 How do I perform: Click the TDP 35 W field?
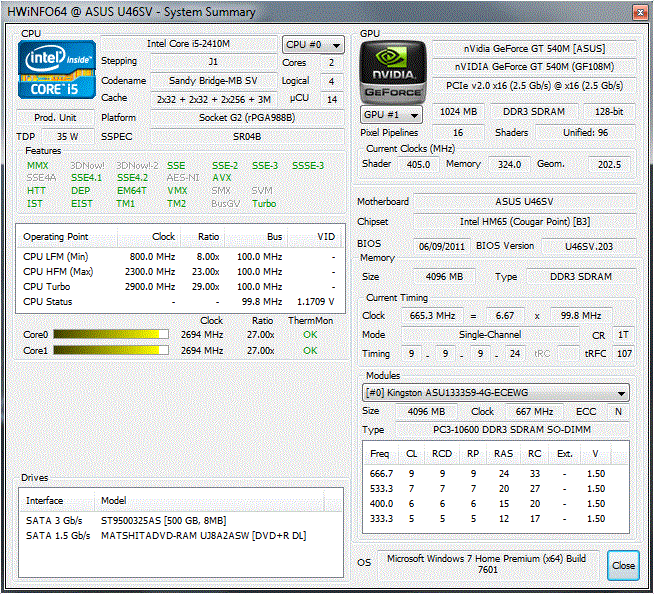[67, 136]
